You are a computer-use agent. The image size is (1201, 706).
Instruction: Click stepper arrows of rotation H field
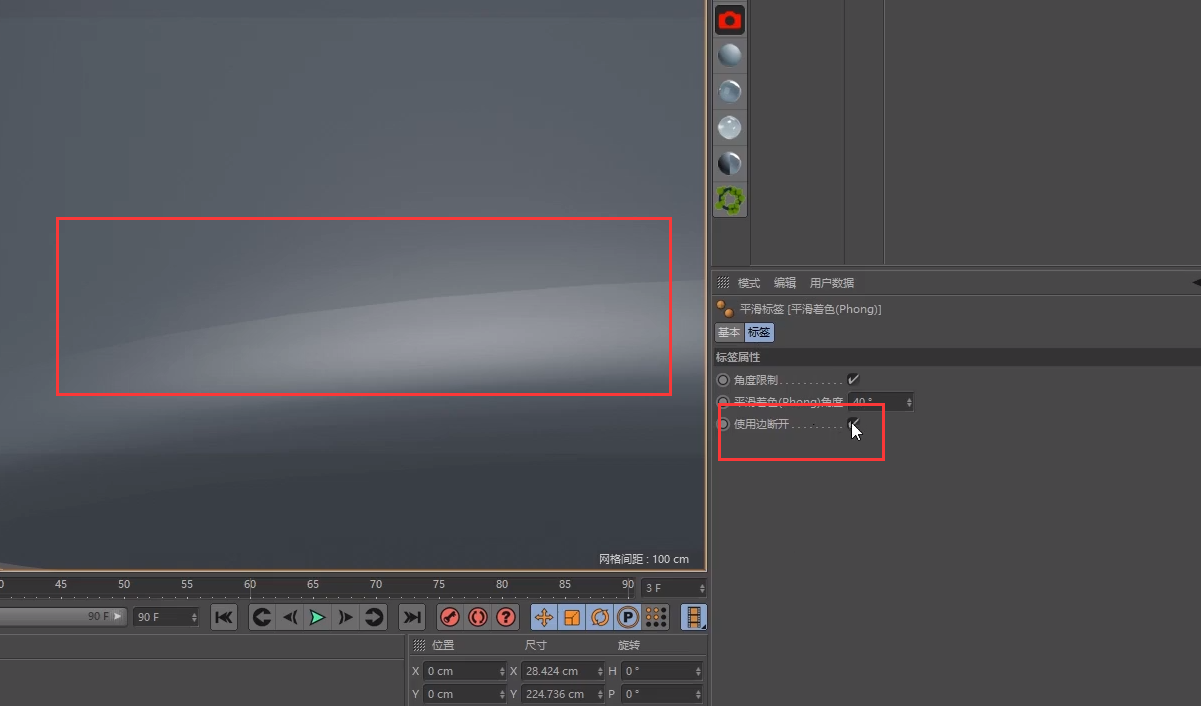(x=699, y=671)
